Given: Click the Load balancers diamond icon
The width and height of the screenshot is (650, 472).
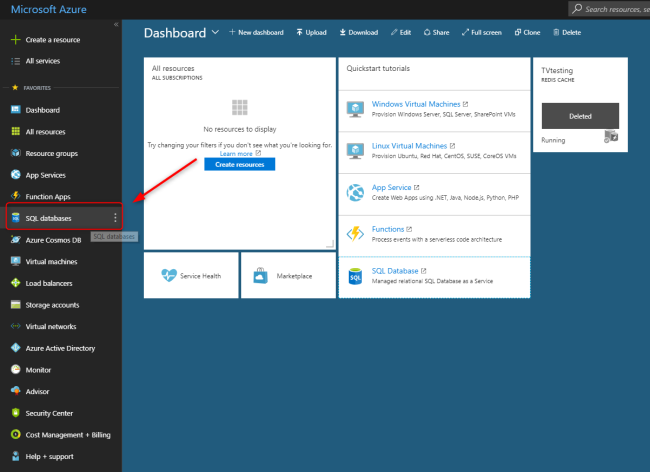Looking at the screenshot, I should tap(15, 283).
